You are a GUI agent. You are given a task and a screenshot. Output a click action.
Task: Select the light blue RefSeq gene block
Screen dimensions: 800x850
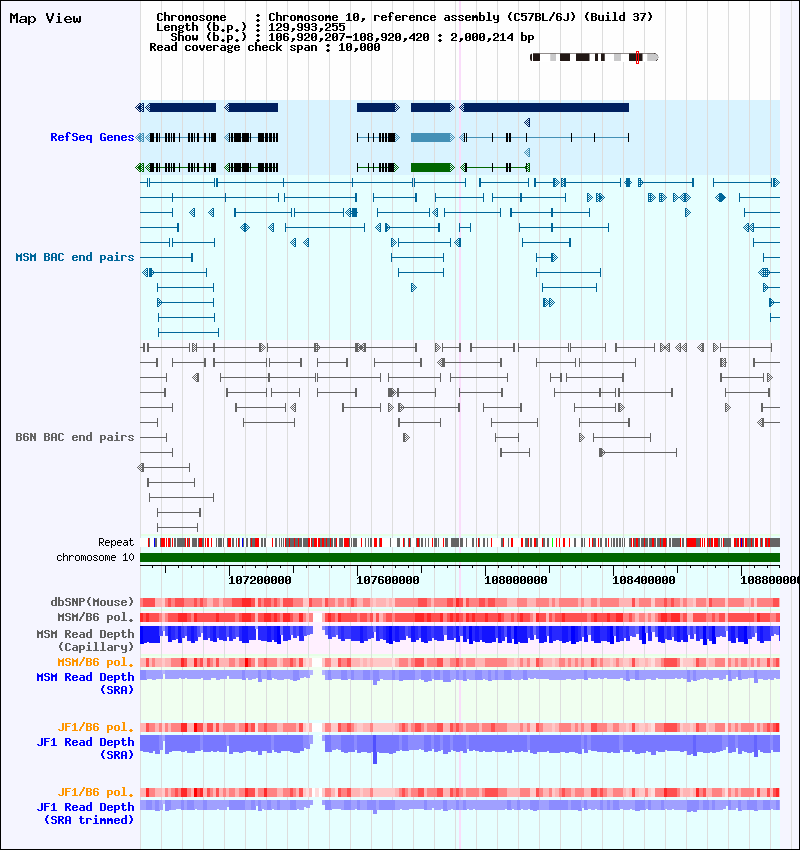pos(431,138)
